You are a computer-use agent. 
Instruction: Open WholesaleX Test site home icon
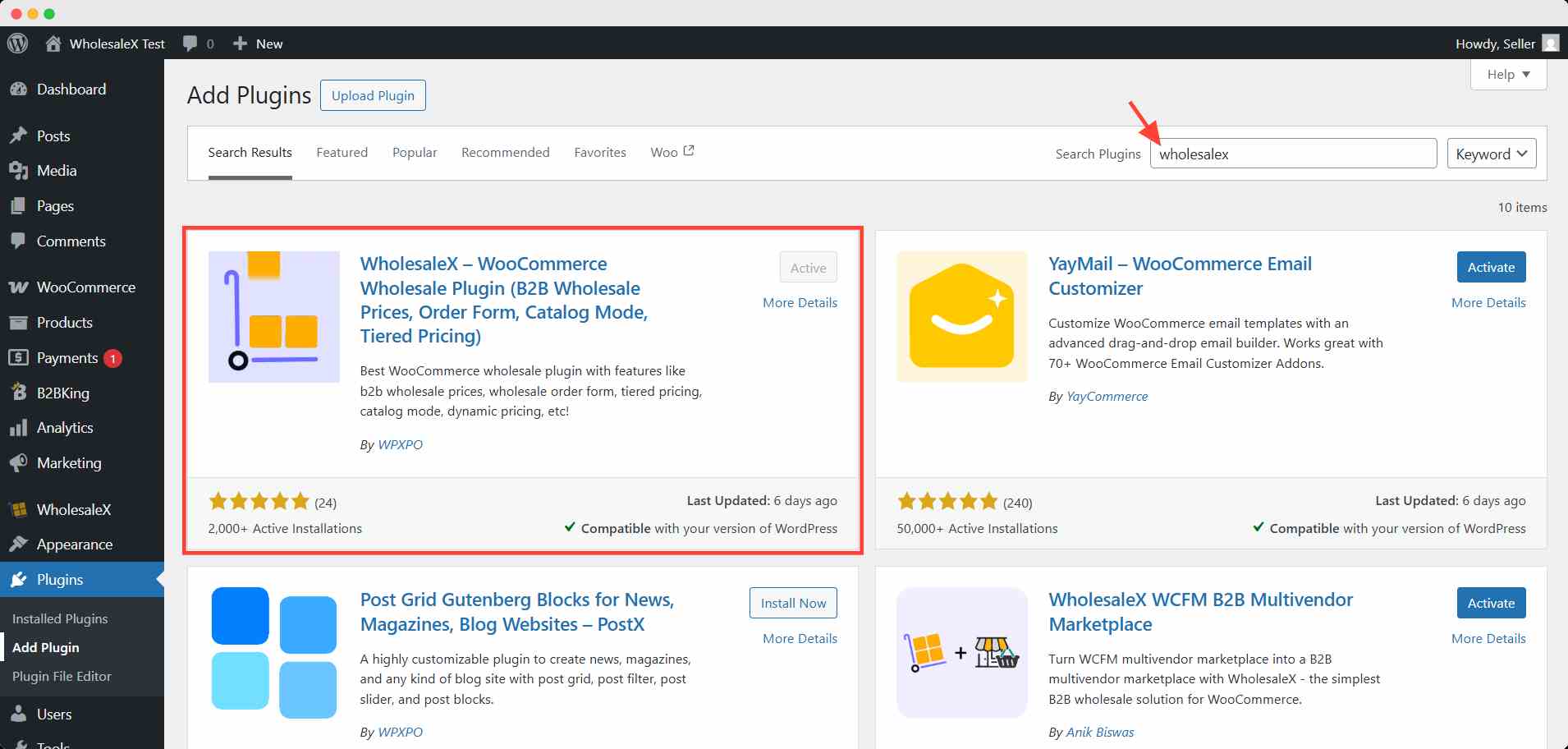[53, 44]
